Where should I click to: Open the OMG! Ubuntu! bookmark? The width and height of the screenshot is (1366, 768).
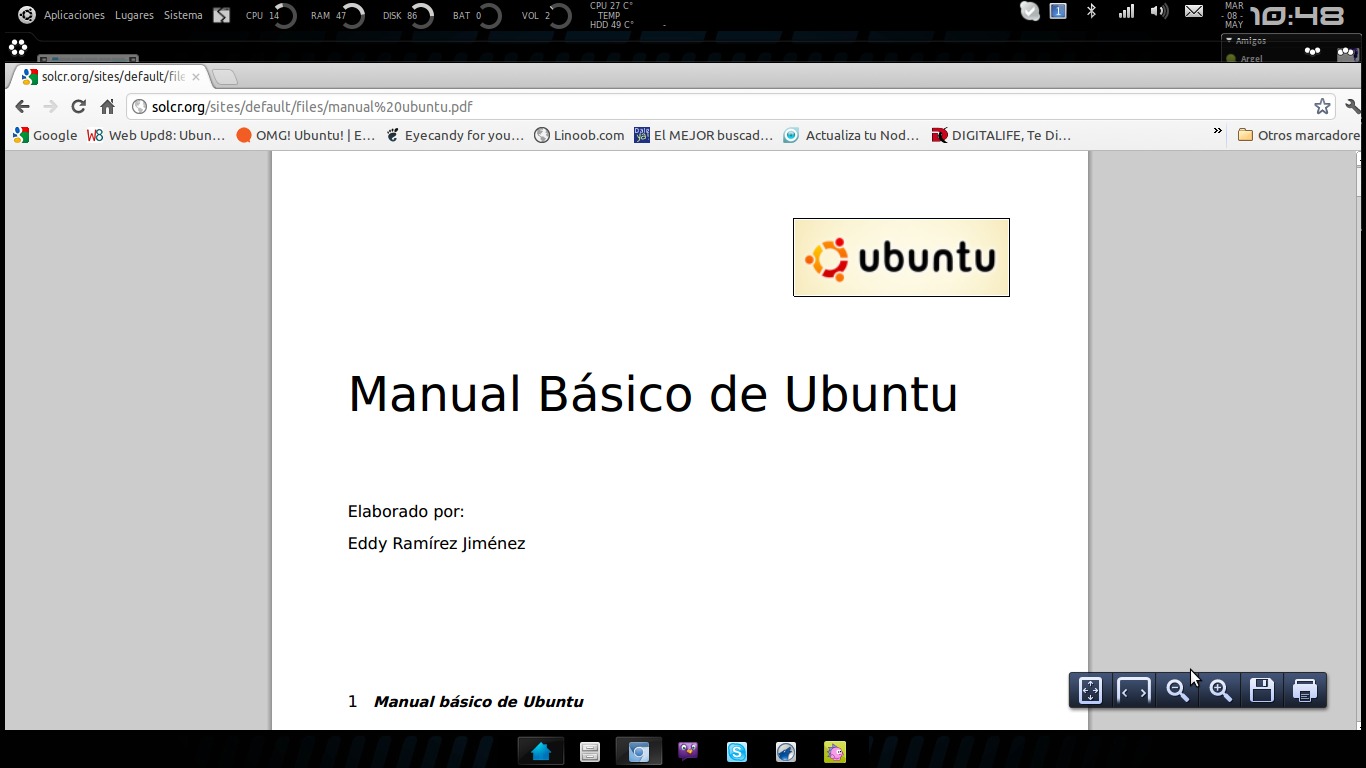(x=305, y=135)
